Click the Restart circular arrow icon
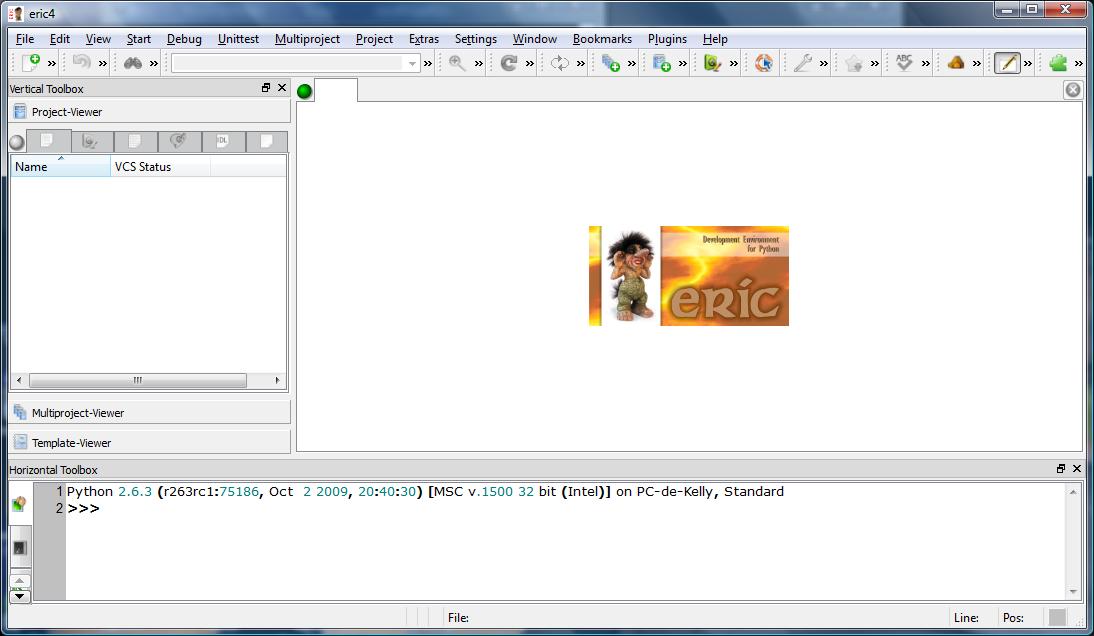The image size is (1094, 636). [509, 63]
